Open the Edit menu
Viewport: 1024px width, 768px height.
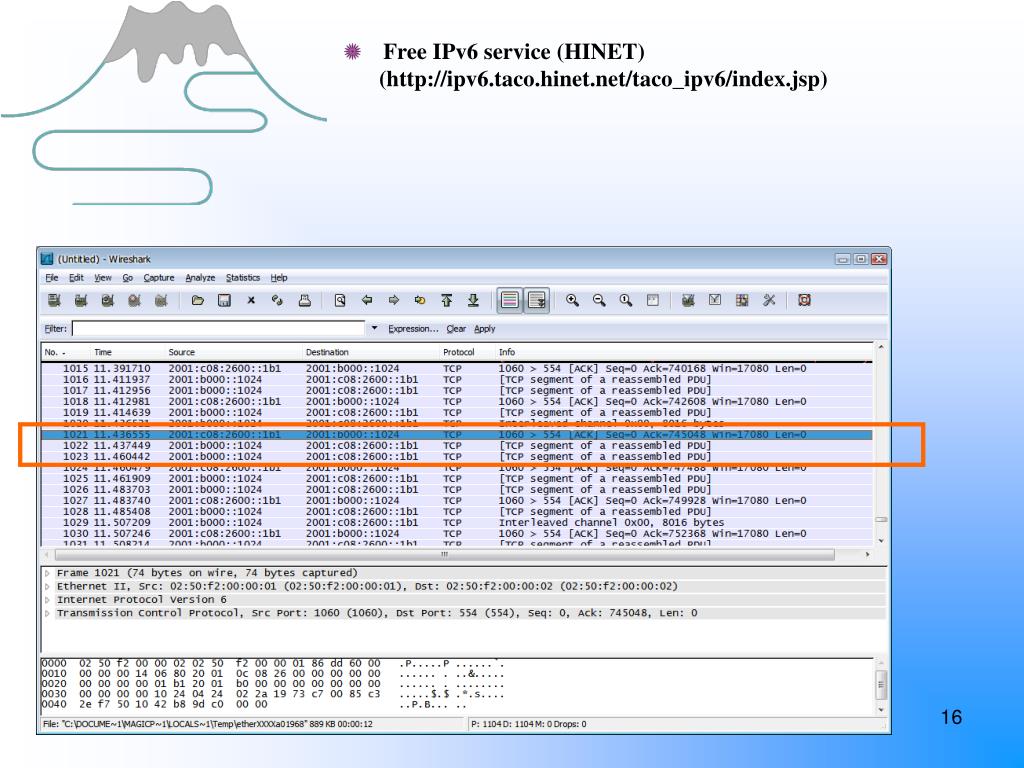[76, 278]
